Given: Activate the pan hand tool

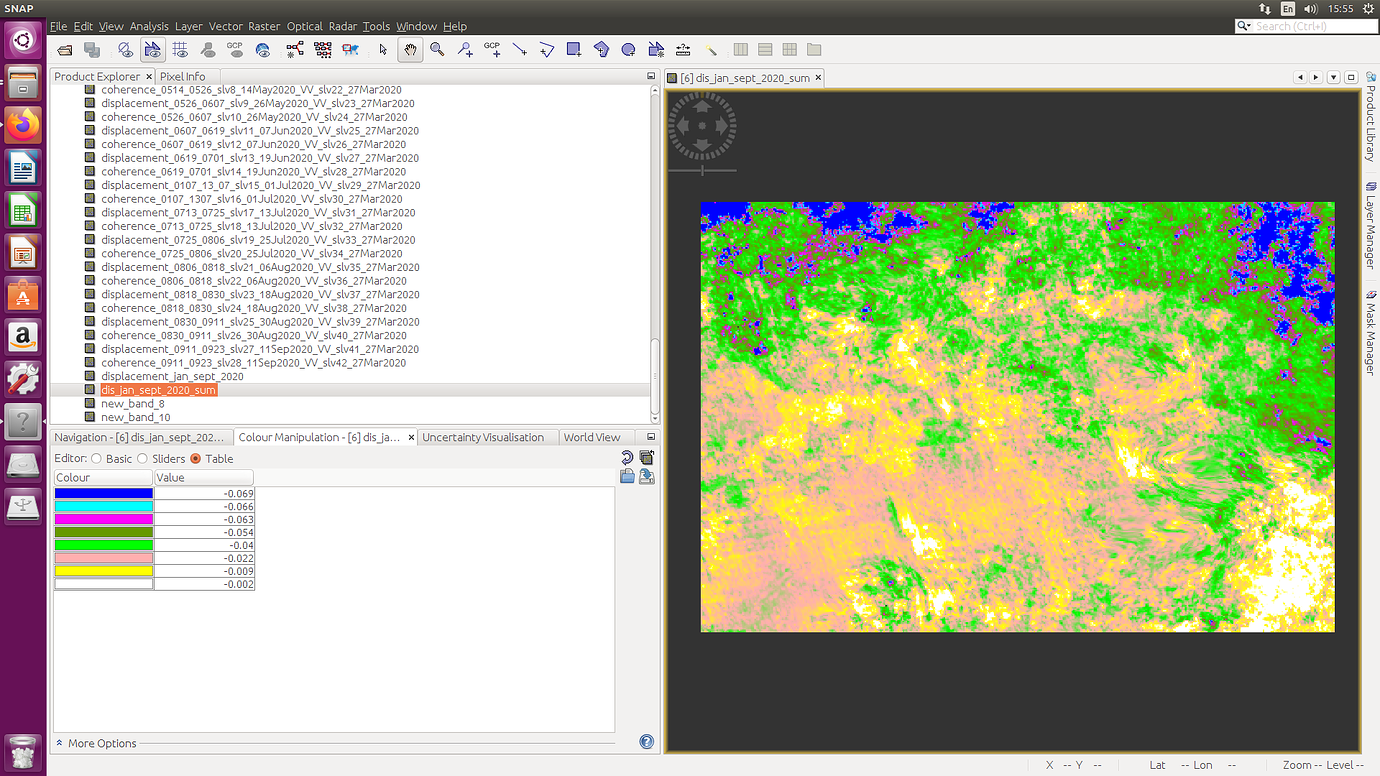Looking at the screenshot, I should pyautogui.click(x=410, y=49).
